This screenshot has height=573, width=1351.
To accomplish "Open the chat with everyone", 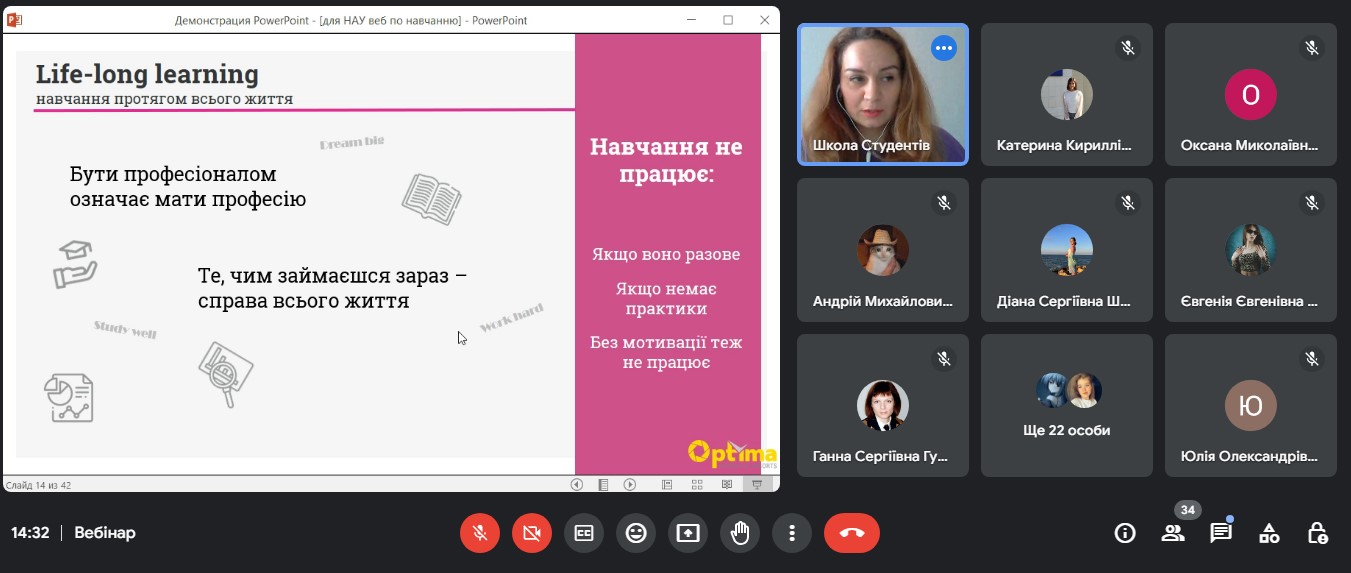I will coord(1221,533).
